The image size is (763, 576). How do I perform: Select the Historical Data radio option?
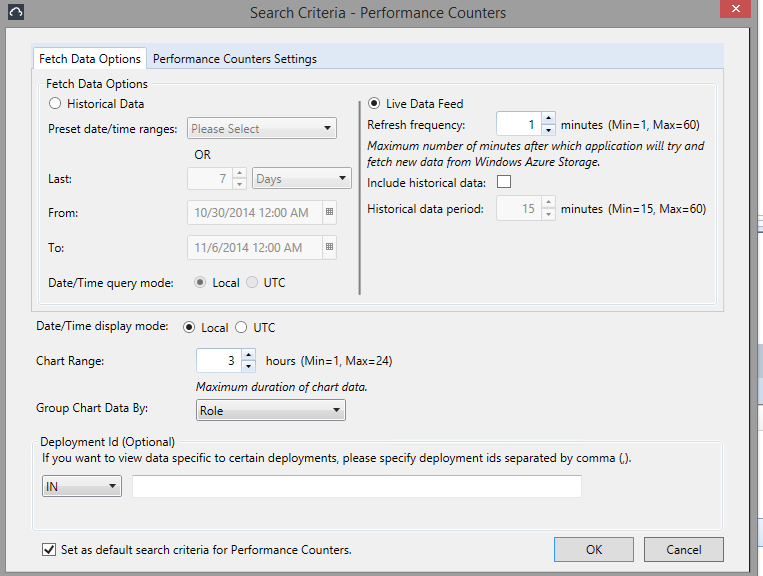coord(56,103)
